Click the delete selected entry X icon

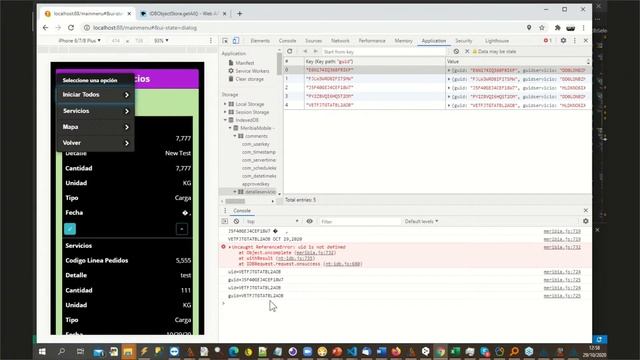click(x=467, y=51)
